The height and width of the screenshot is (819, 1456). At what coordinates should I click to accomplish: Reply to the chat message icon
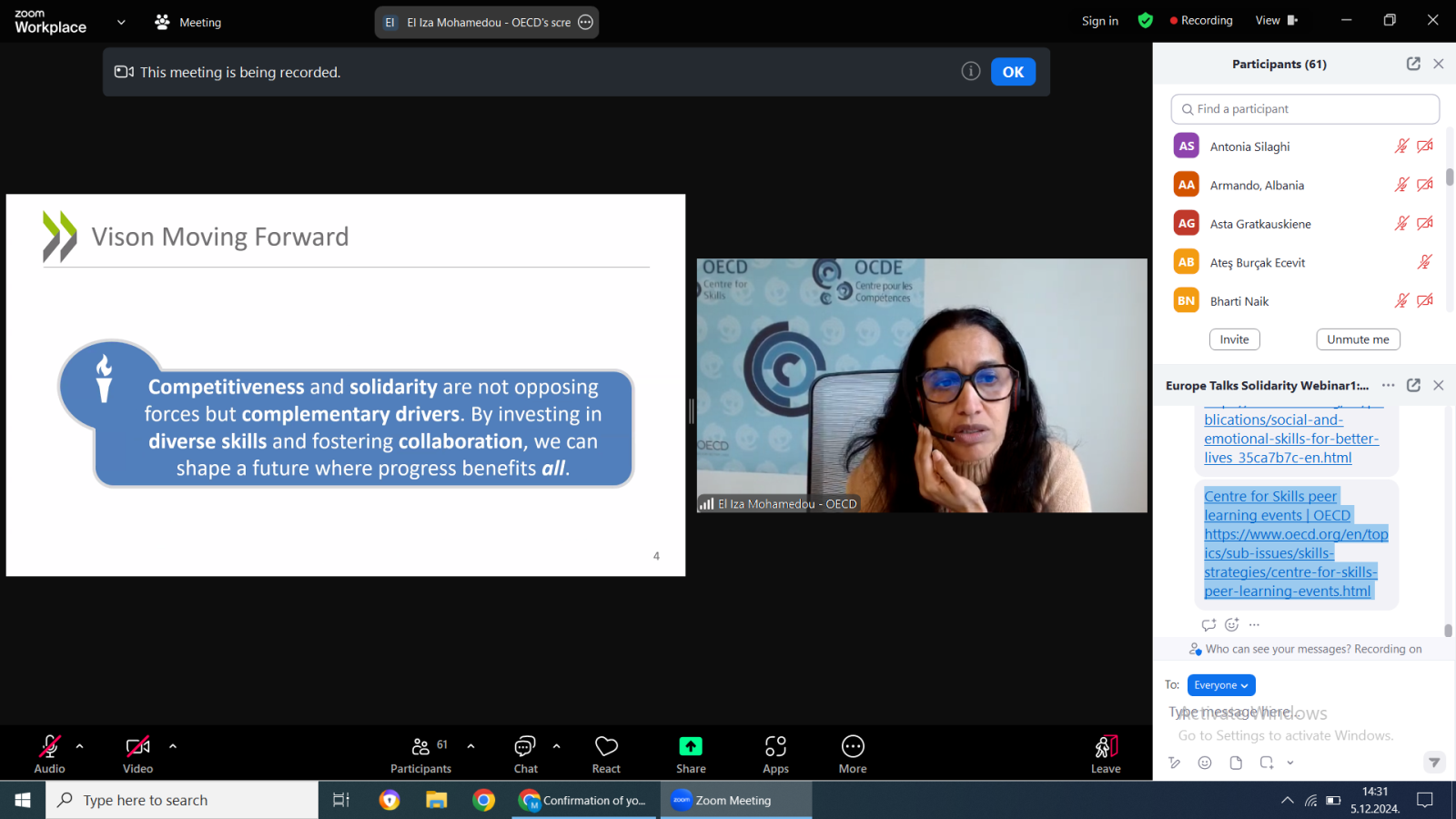click(x=1208, y=624)
